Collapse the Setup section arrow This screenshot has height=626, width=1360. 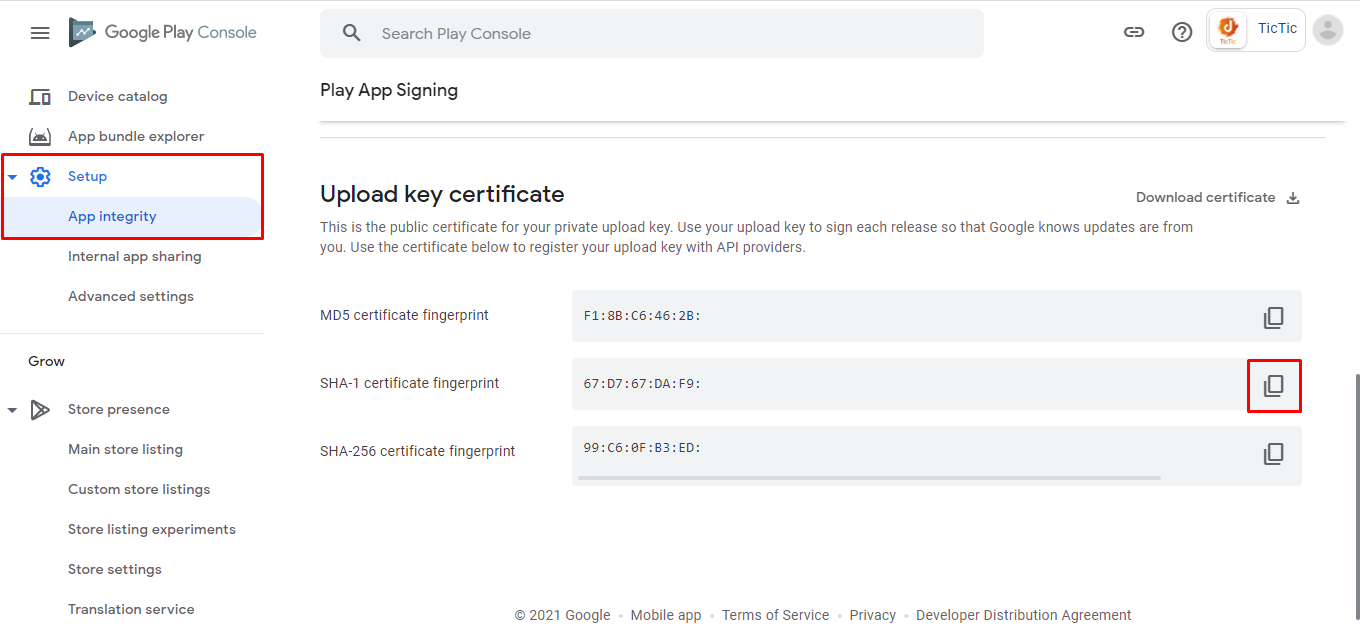[x=13, y=177]
